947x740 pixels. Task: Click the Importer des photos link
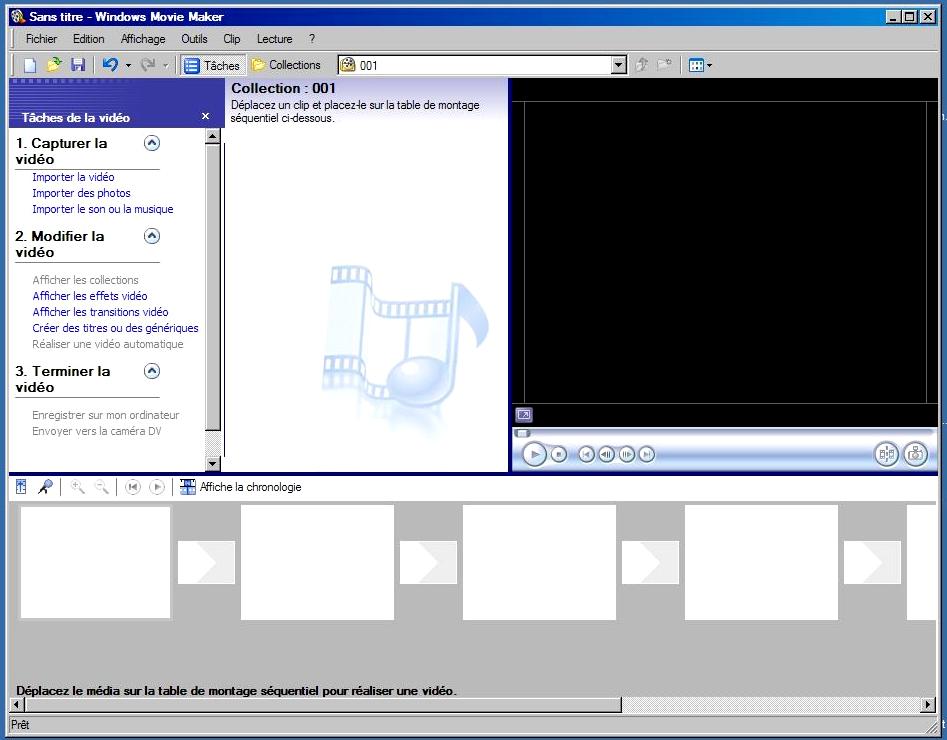pyautogui.click(x=81, y=193)
